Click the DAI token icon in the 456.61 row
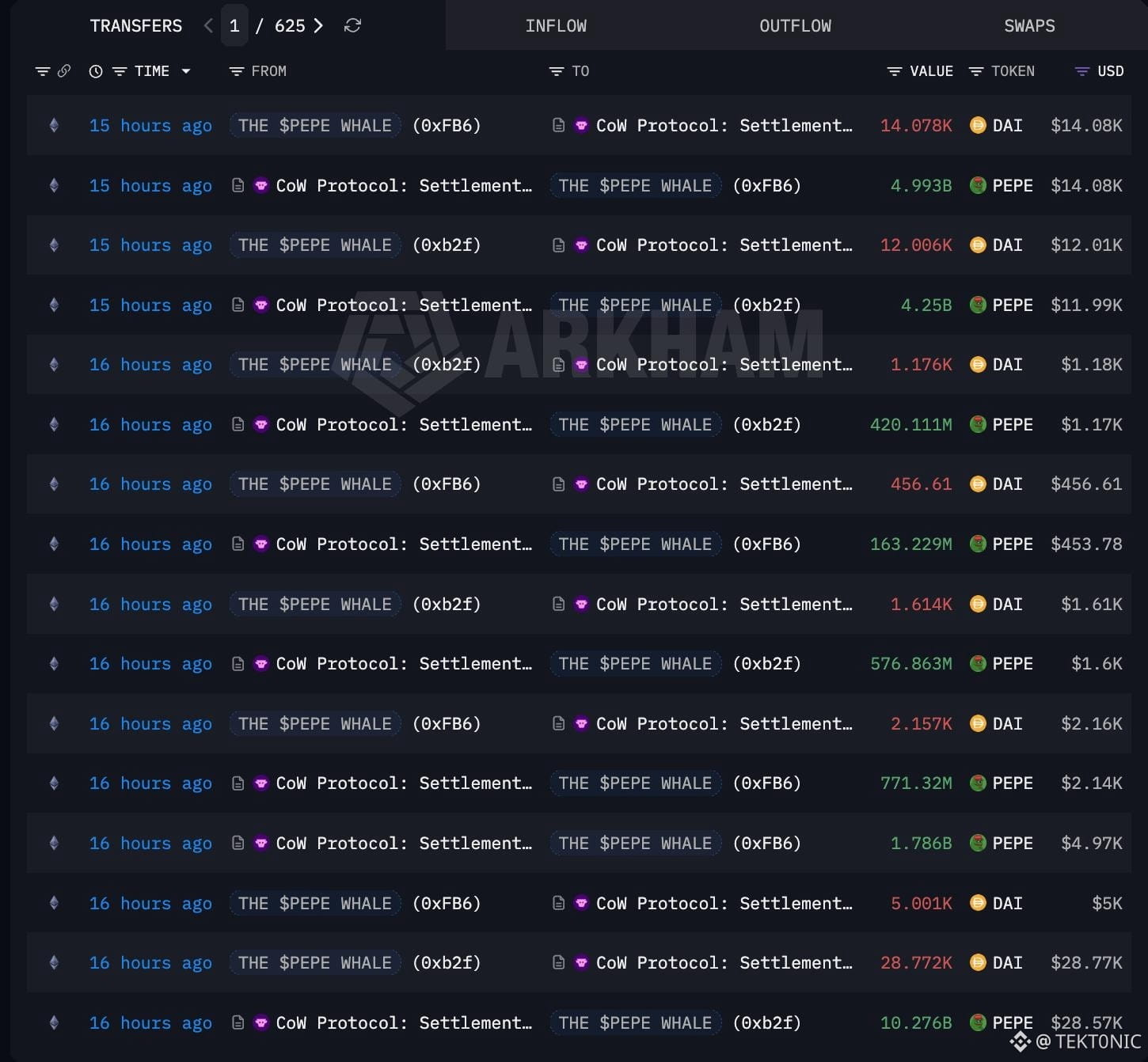The width and height of the screenshot is (1148, 1062). click(x=978, y=484)
